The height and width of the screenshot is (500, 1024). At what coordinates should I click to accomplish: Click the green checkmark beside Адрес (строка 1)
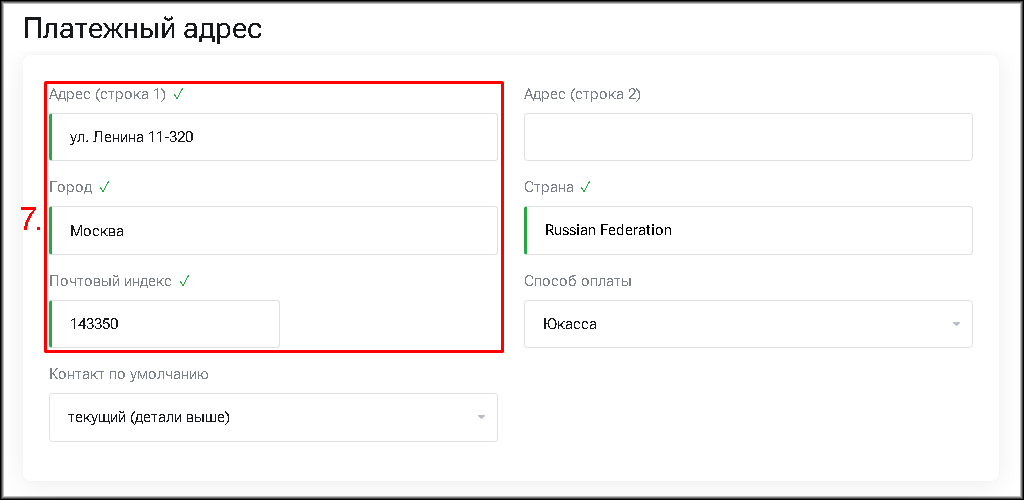pyautogui.click(x=178, y=94)
